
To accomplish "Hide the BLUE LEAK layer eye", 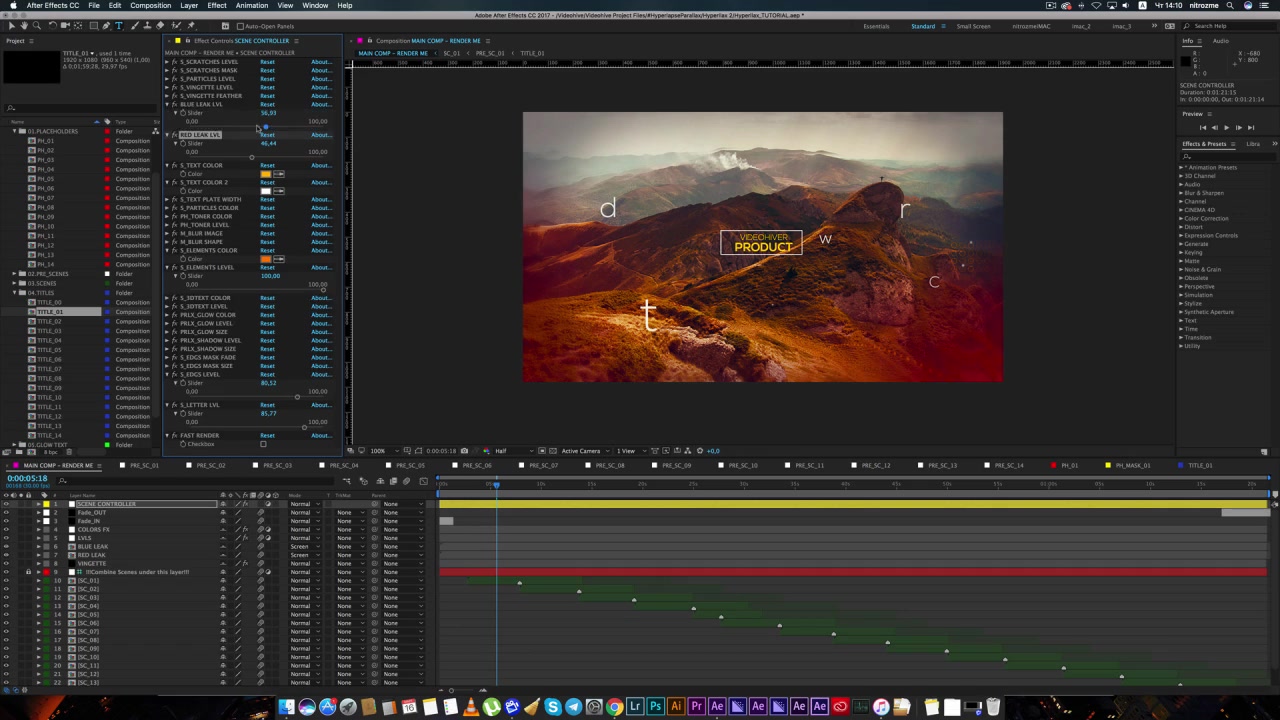I will click(6, 546).
